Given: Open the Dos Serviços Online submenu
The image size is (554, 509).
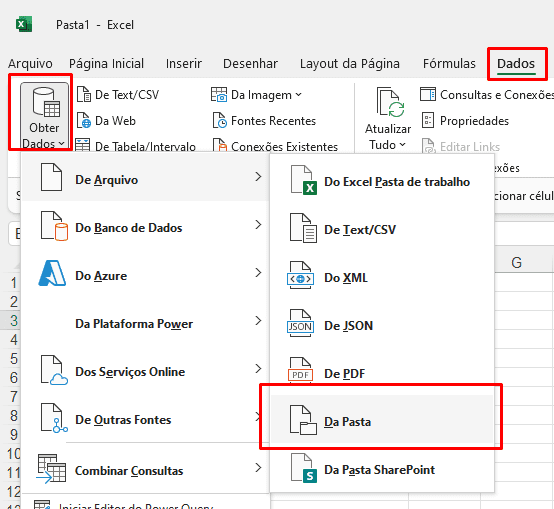Looking at the screenshot, I should pyautogui.click(x=145, y=369).
